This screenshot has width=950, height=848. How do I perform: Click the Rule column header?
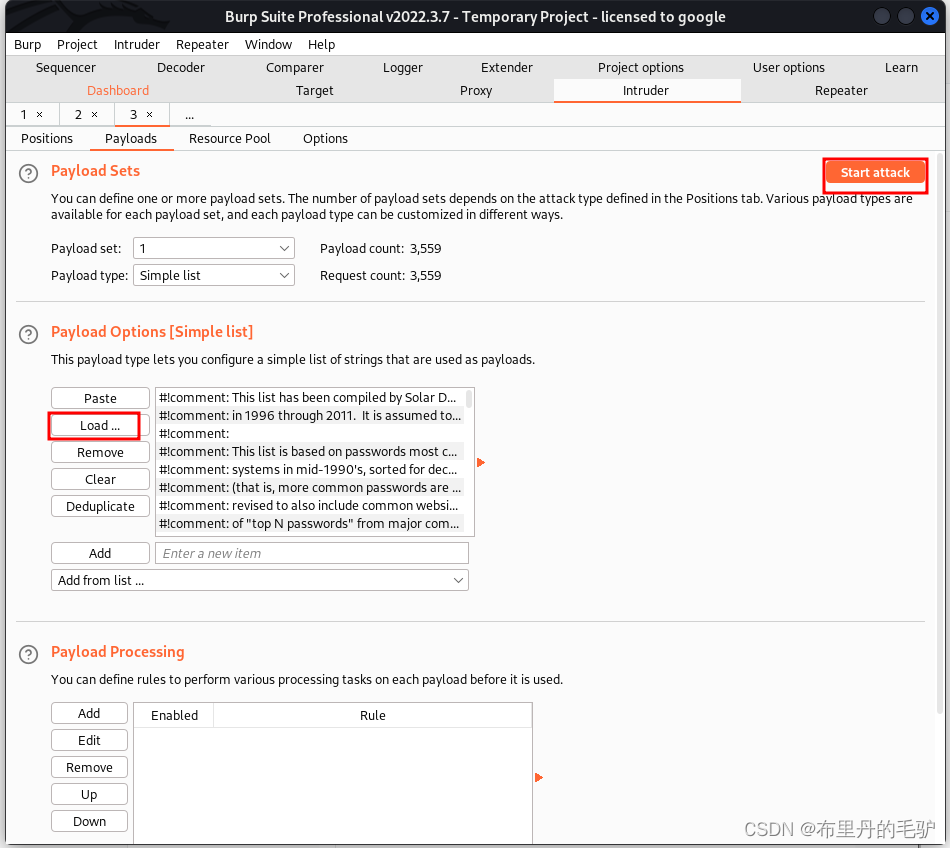tap(373, 715)
